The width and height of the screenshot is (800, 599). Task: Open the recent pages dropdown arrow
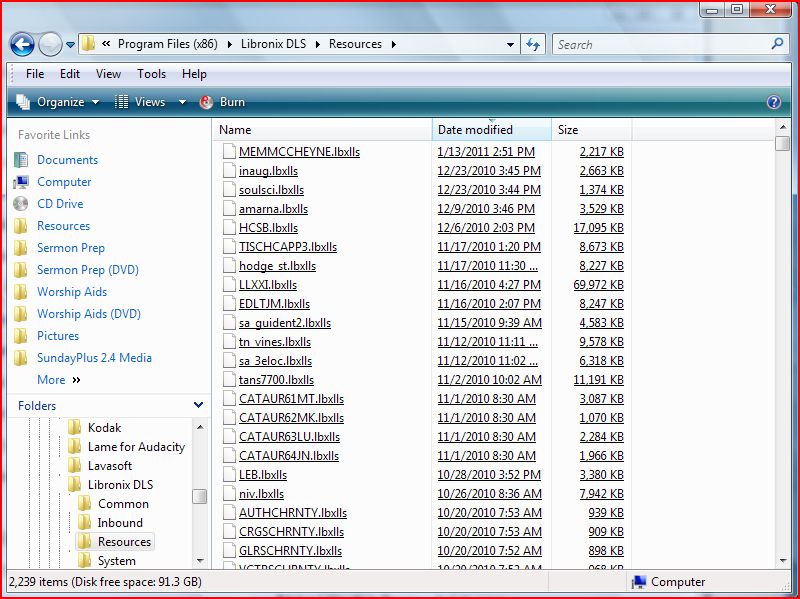pos(70,45)
